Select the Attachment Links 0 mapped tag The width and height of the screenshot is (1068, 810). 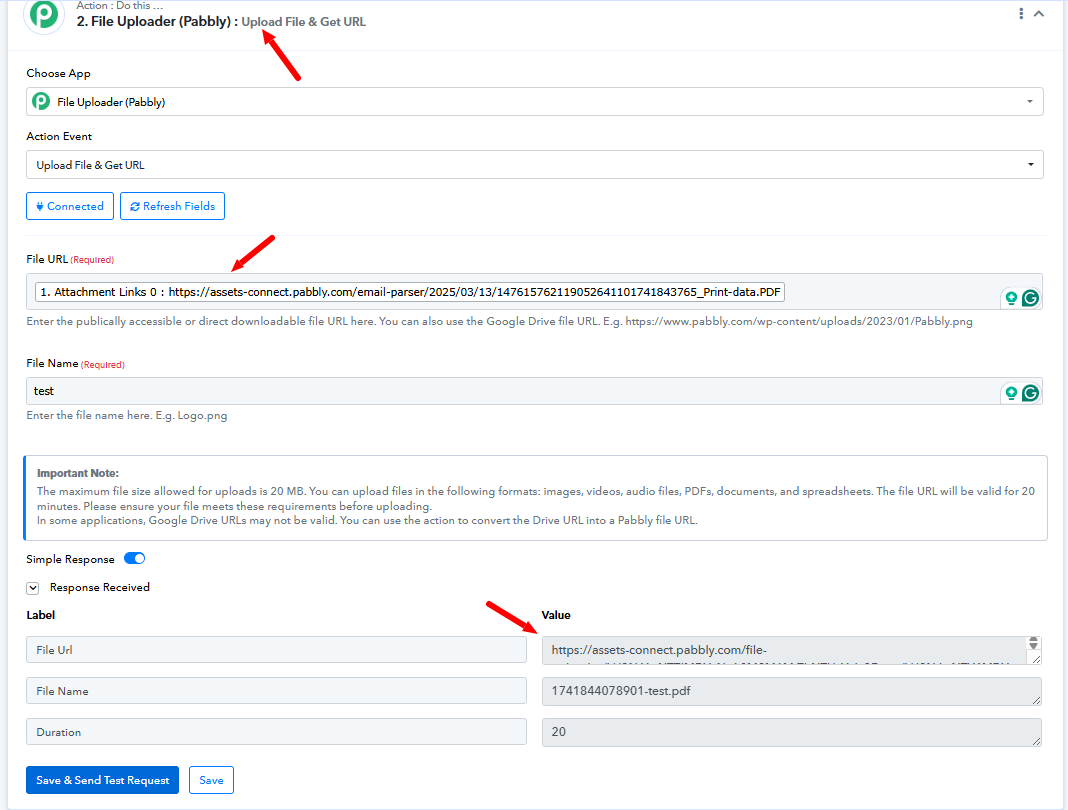click(410, 292)
